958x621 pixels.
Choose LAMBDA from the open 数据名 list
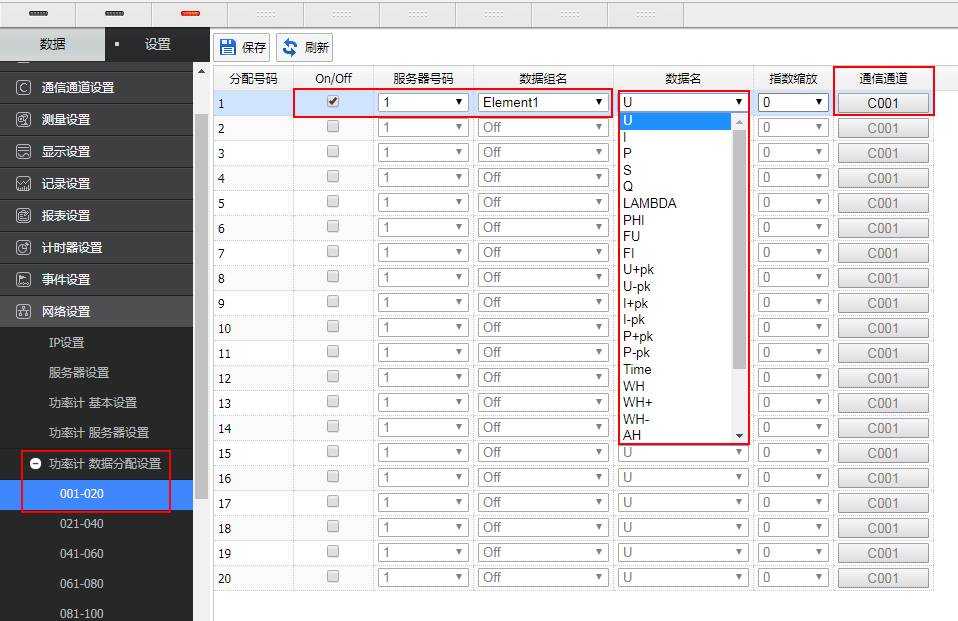click(649, 203)
